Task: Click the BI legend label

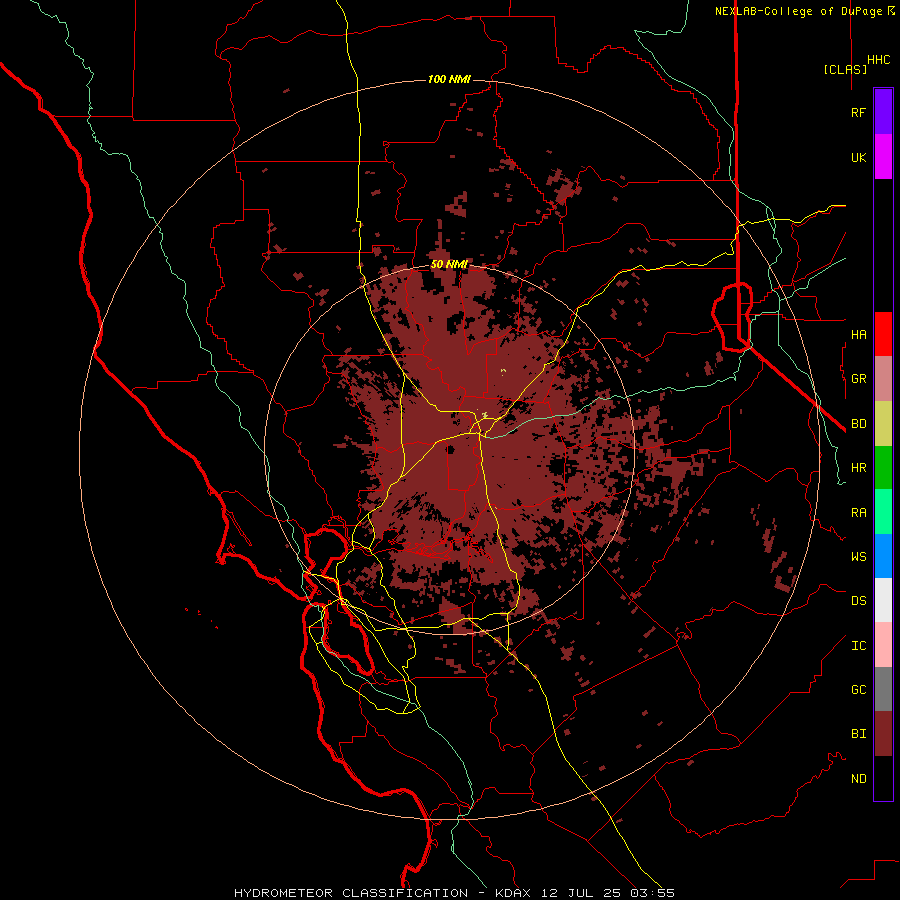Action: tap(858, 734)
